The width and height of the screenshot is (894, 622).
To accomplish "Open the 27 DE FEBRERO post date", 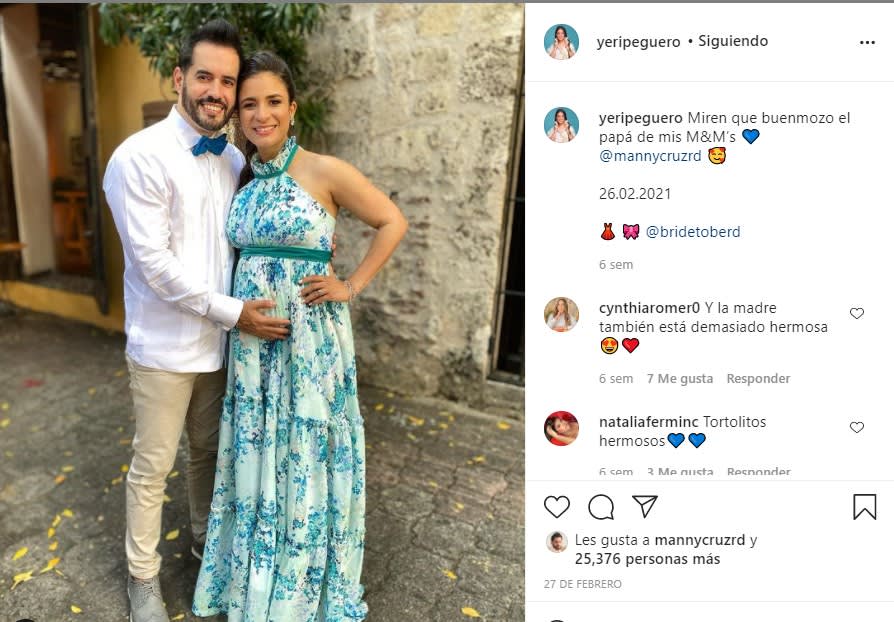I will coord(582,584).
